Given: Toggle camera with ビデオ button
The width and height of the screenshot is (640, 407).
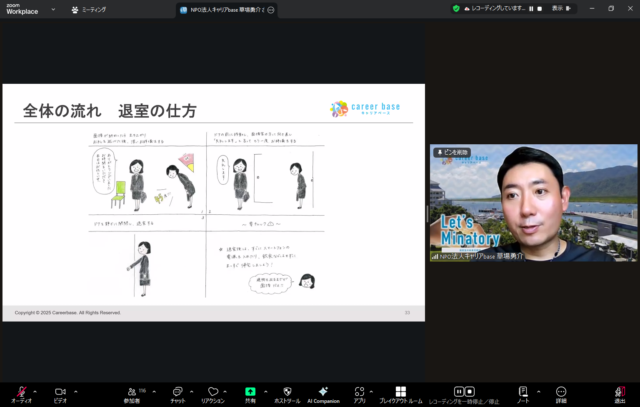Looking at the screenshot, I should (x=59, y=392).
